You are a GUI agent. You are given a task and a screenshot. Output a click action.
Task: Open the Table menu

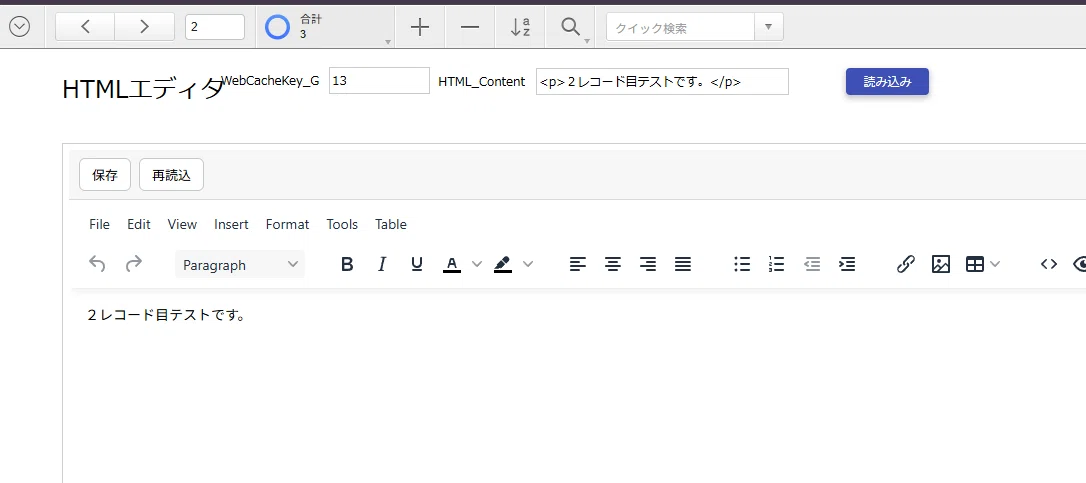tap(391, 225)
